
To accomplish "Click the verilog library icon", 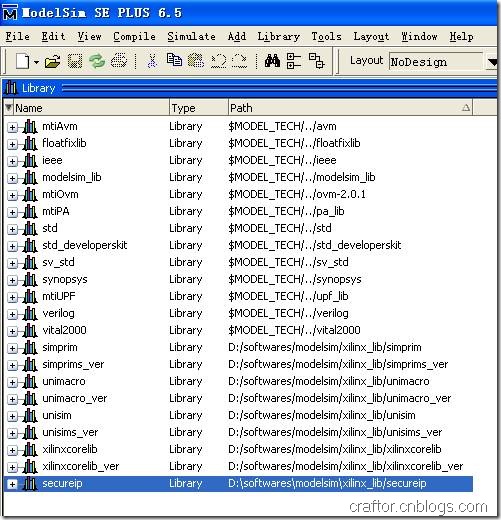I will pyautogui.click(x=30, y=313).
